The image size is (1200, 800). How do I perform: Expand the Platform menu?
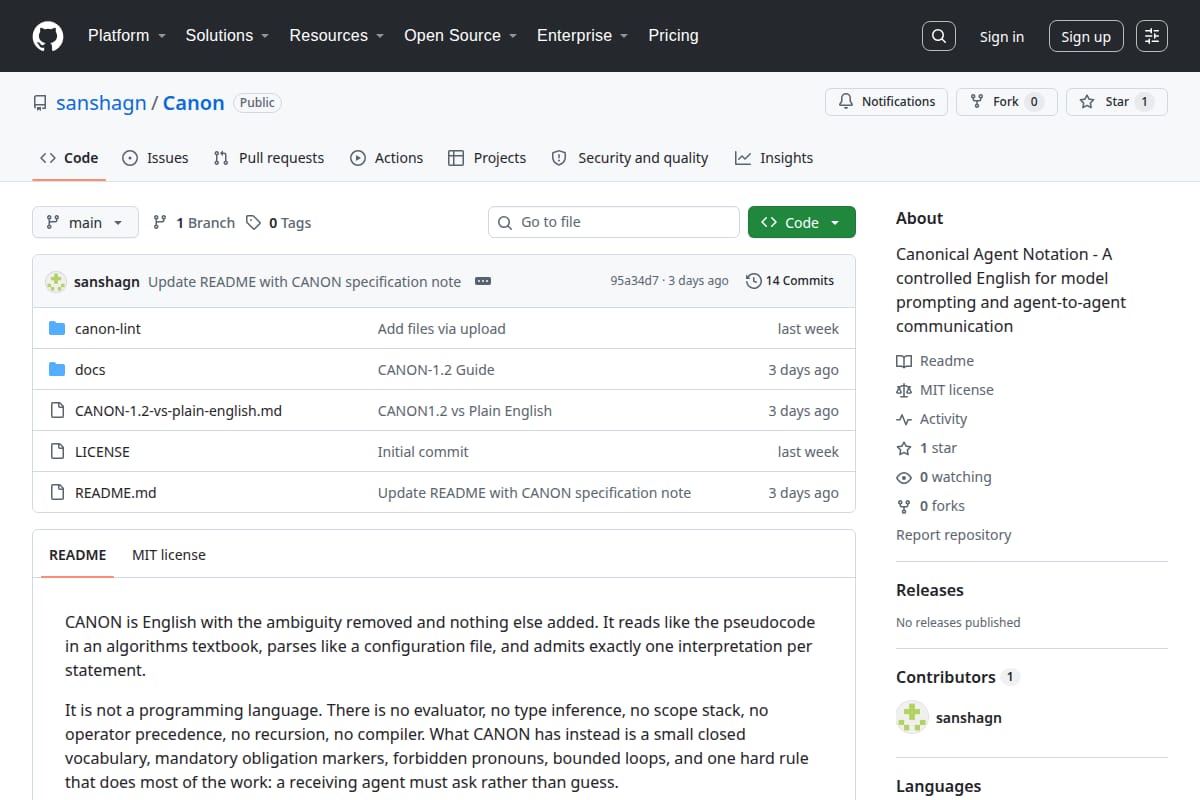(126, 36)
